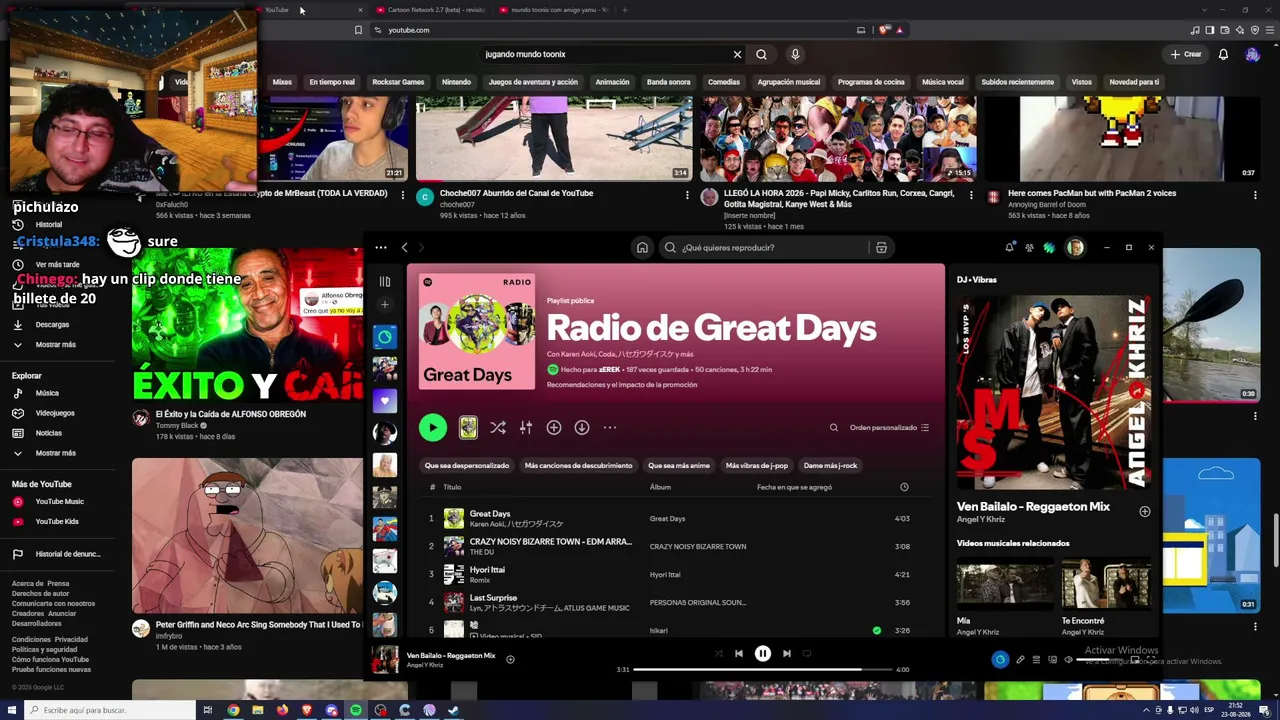
Task: Sort tracks by the Álbum column header
Action: coord(660,487)
